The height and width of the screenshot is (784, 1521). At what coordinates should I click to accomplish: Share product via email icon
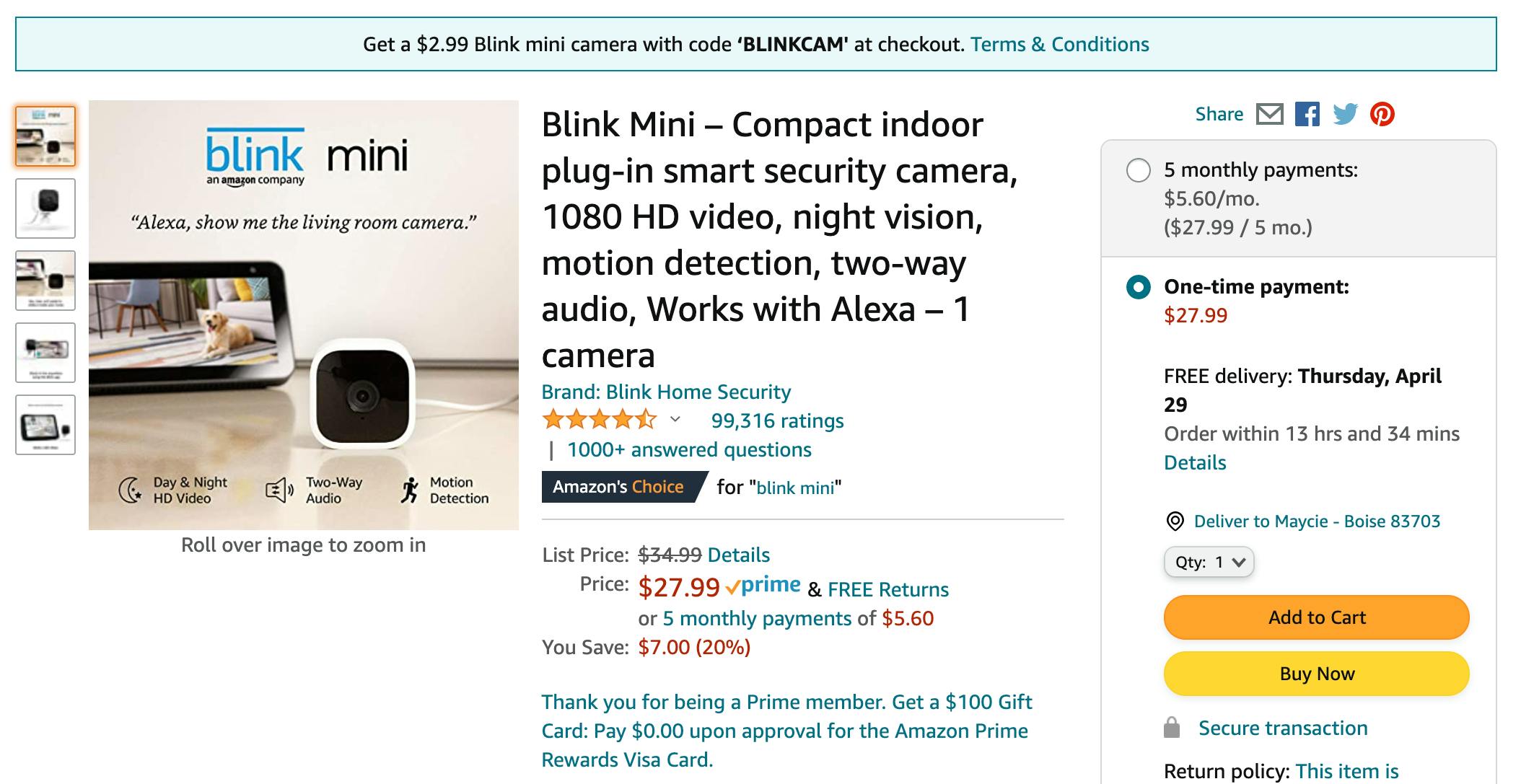[x=1269, y=115]
